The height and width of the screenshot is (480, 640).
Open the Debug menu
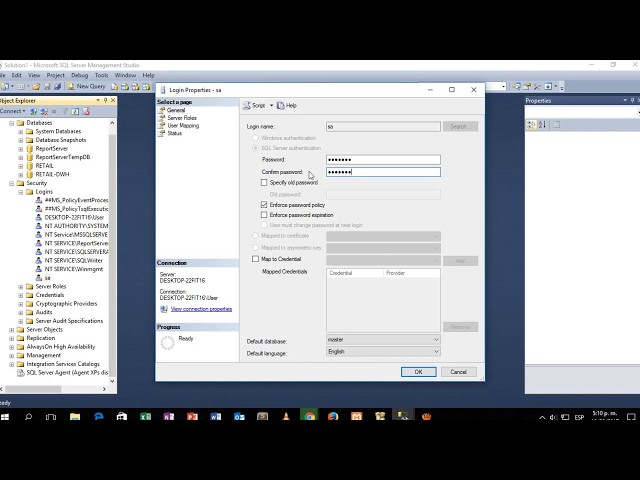click(80, 76)
